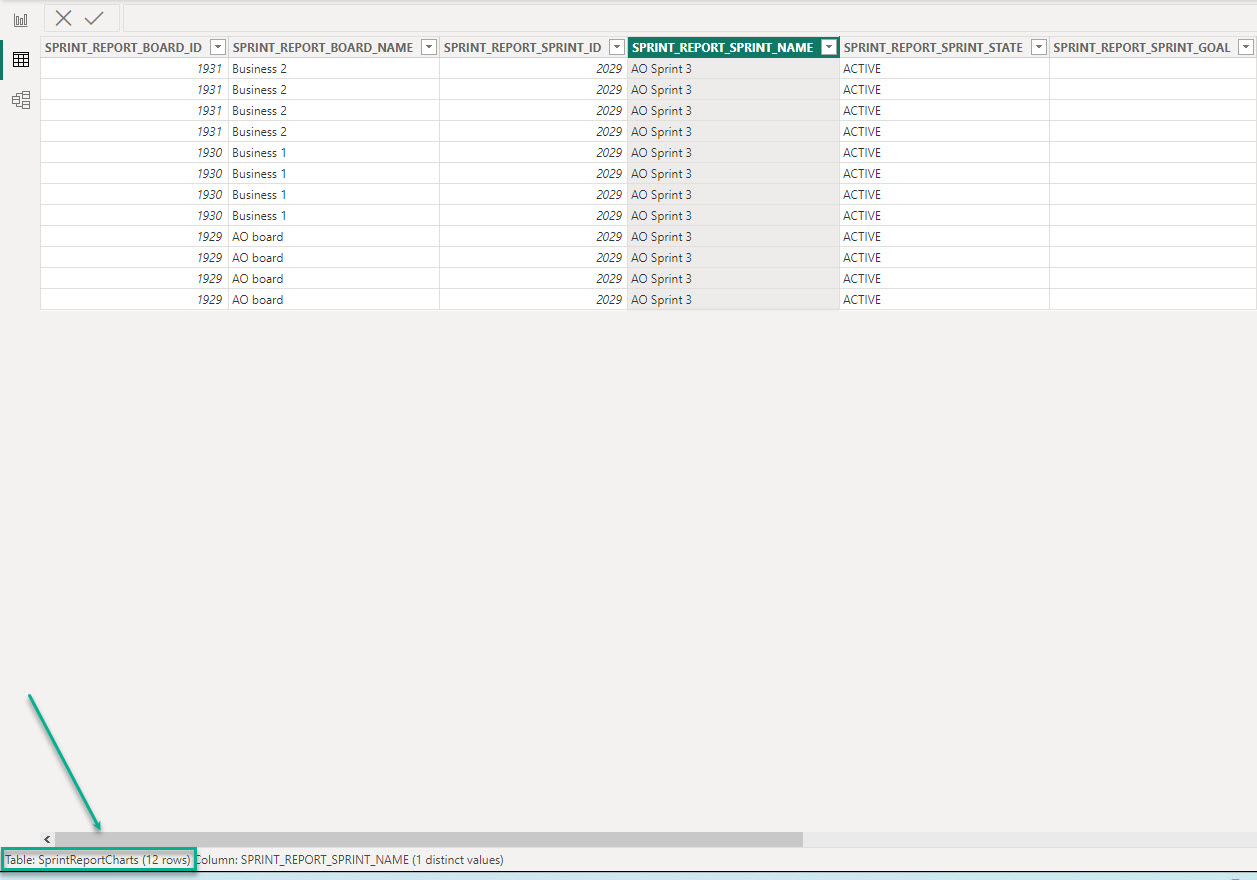1257x880 pixels.
Task: Select board ID 1930 in first Business 1 row
Action: pos(134,153)
